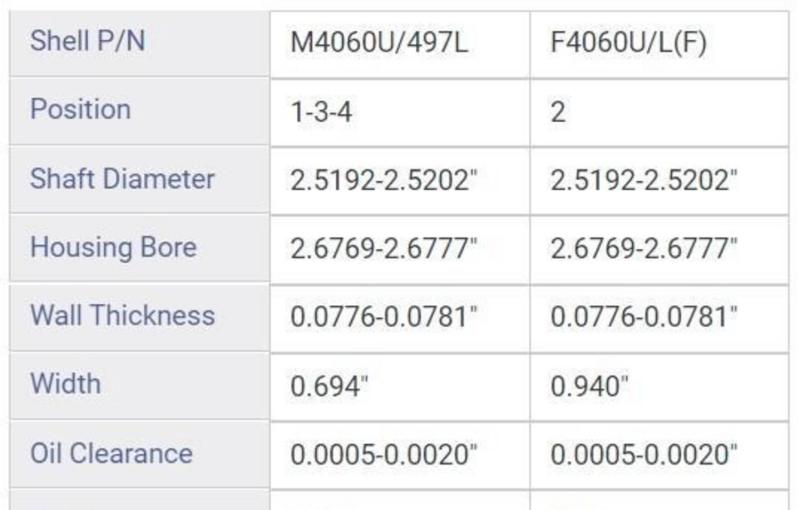
Task: Click the Wall Thickness row label
Action: [122, 316]
